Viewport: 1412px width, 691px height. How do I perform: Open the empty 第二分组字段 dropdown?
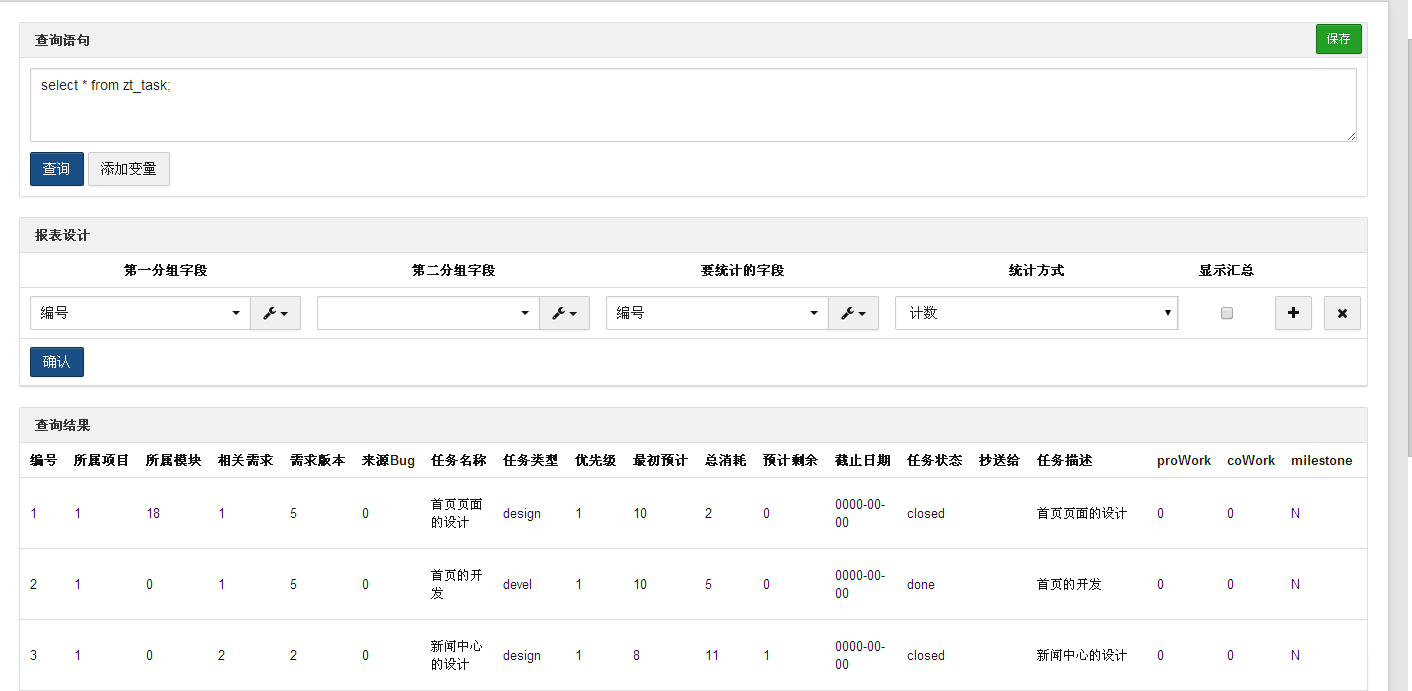tap(428, 313)
